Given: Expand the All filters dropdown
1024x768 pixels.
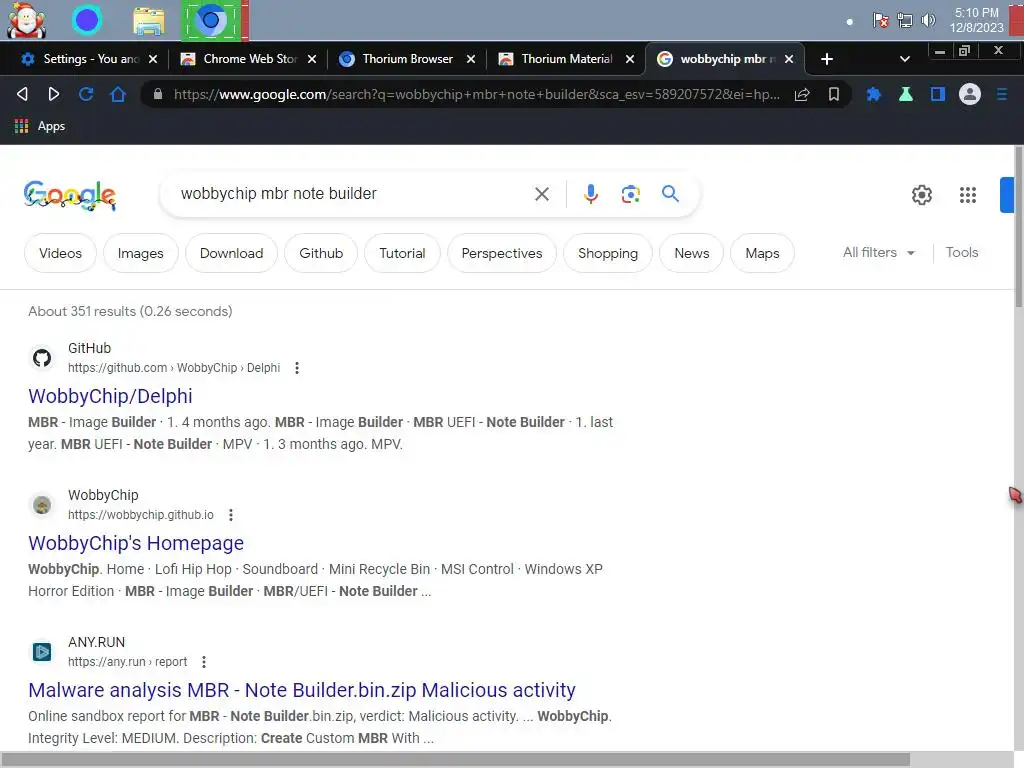Looking at the screenshot, I should point(879,252).
